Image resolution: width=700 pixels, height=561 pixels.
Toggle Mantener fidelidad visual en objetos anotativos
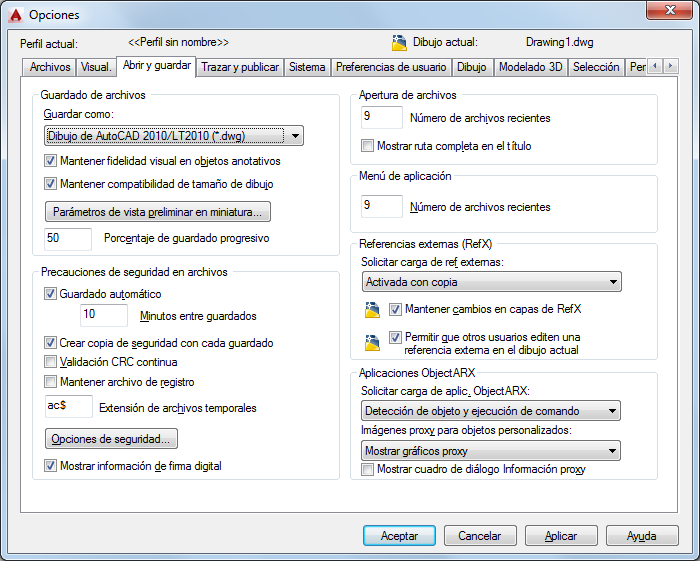pos(50,161)
